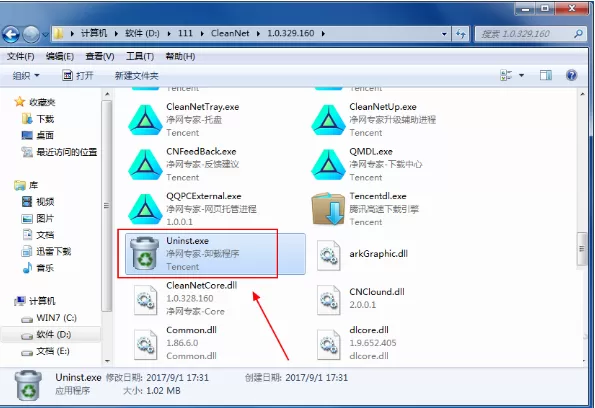595x408 pixels.
Task: Open 图片 library
Action: click(x=38, y=218)
